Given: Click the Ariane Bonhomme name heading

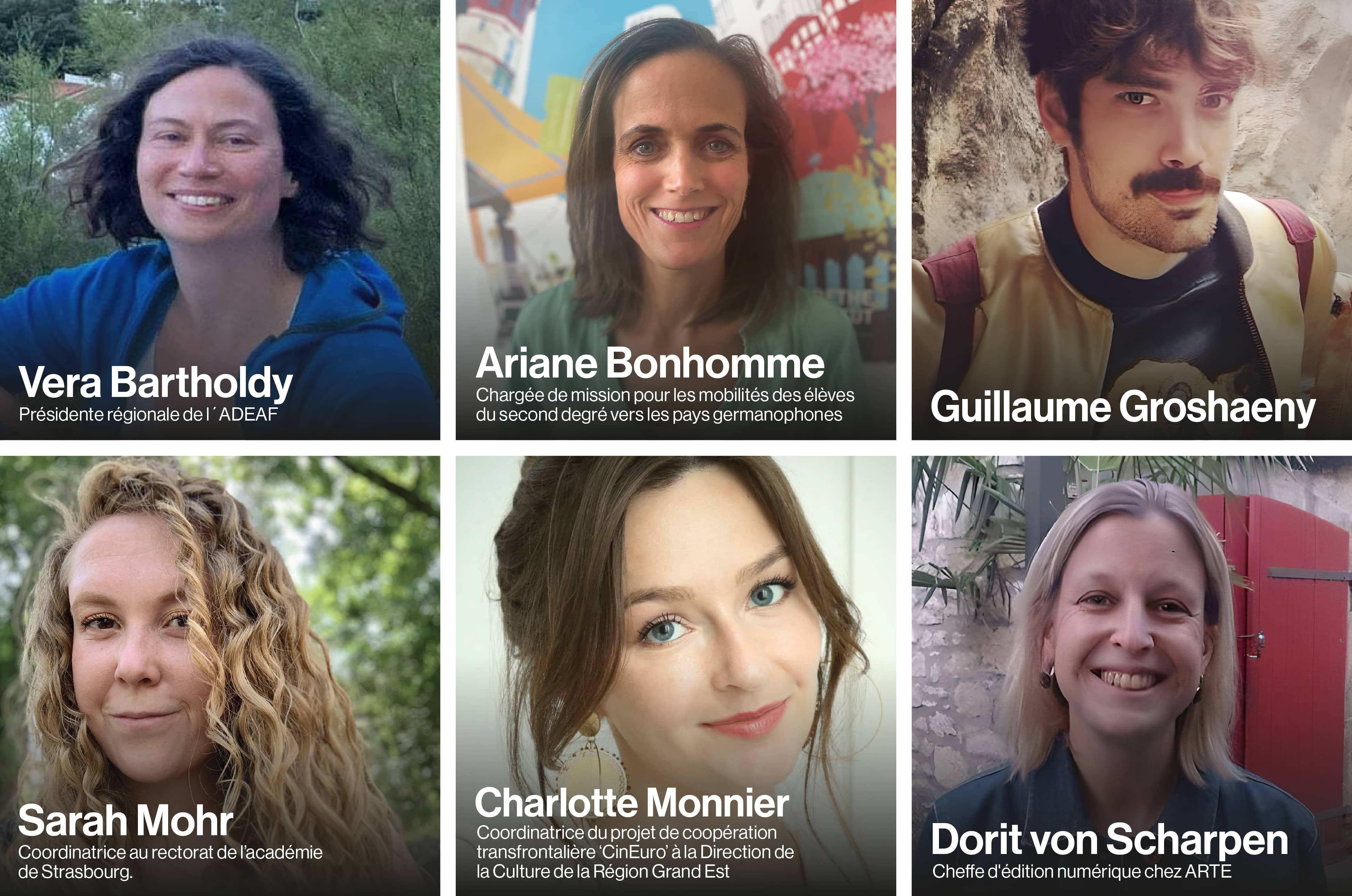Looking at the screenshot, I should 650,363.
